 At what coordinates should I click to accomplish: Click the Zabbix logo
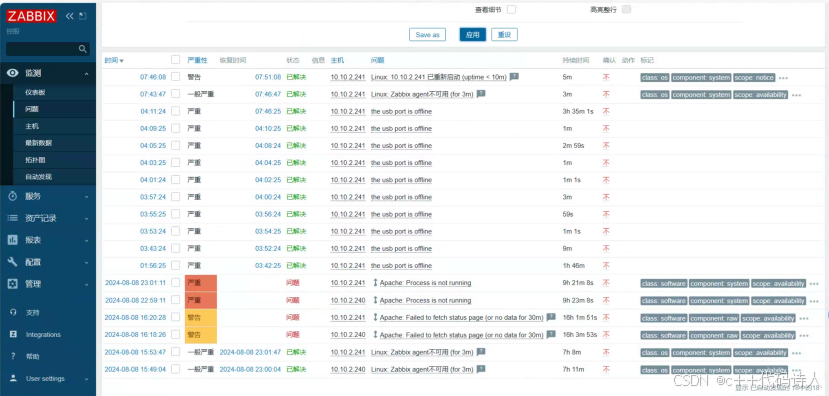tap(31, 16)
